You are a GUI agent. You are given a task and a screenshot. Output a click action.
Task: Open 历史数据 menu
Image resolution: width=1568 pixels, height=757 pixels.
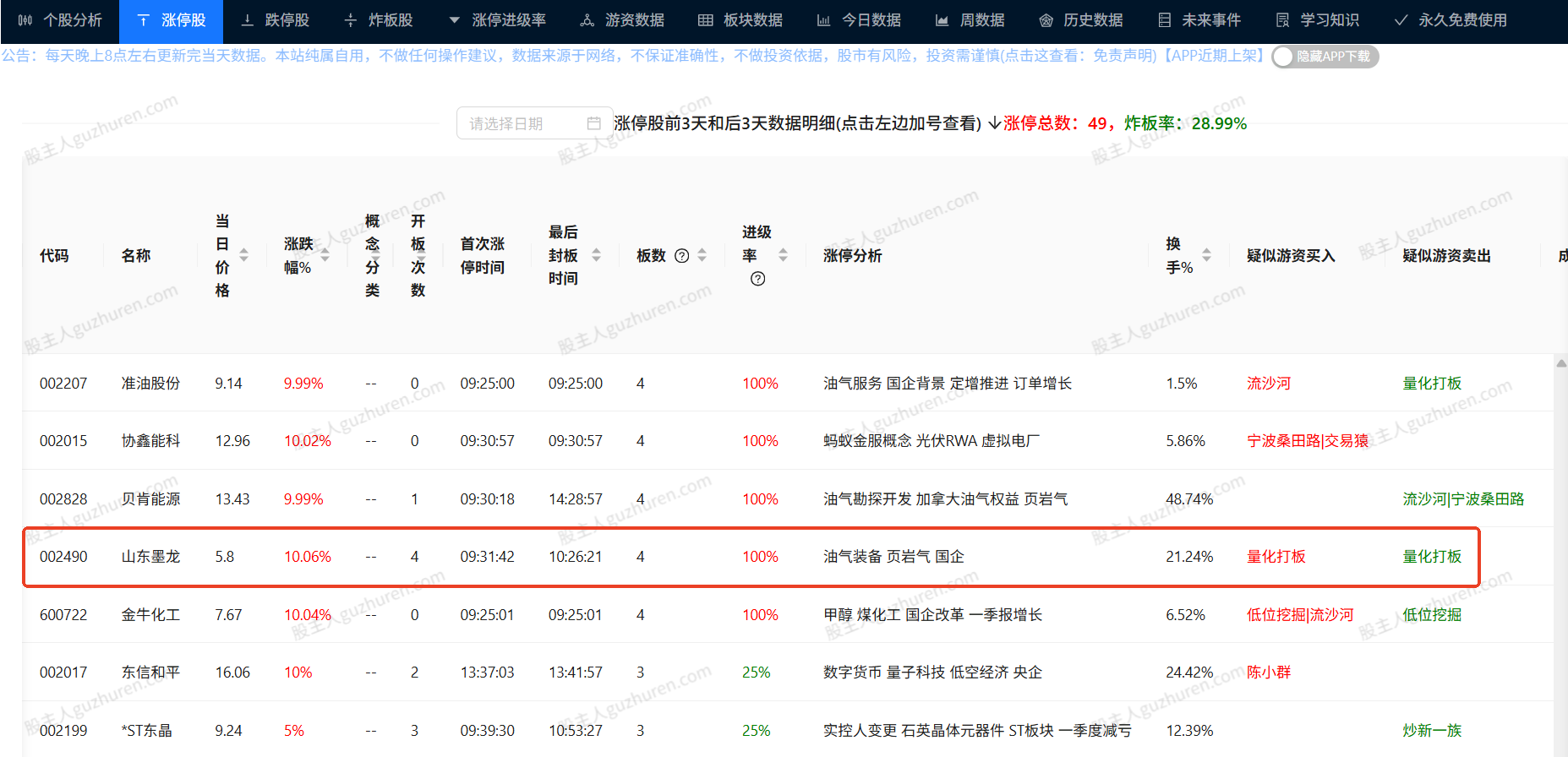[1081, 20]
